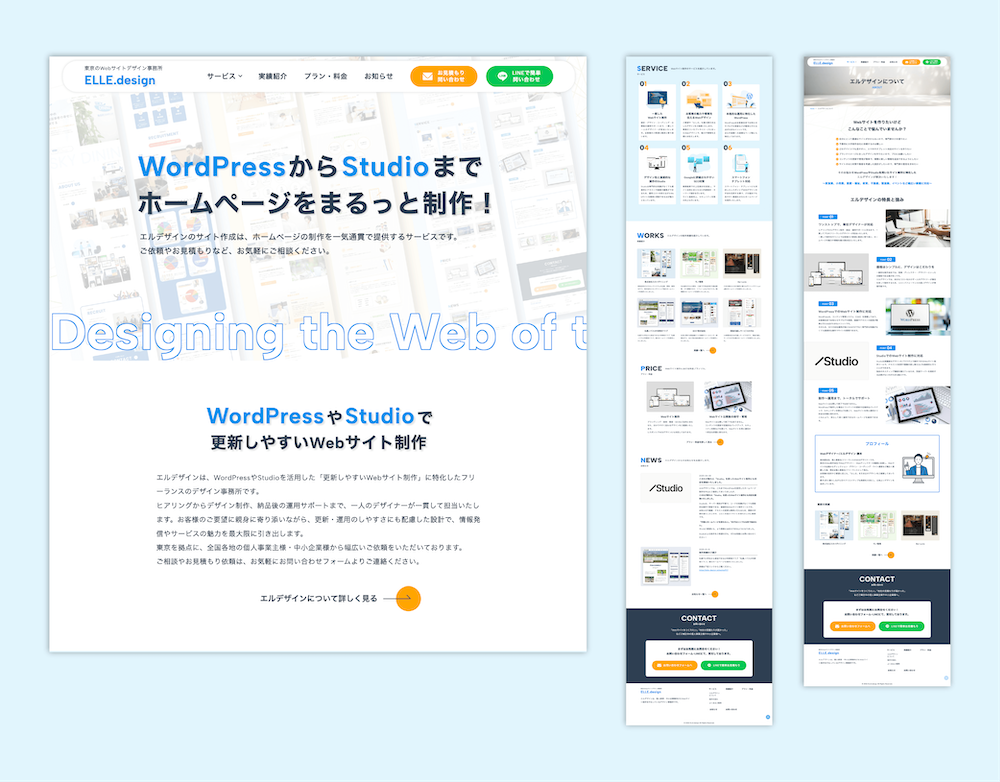Click the NEWS heading in middle page
The image size is (1000, 782).
click(x=651, y=460)
